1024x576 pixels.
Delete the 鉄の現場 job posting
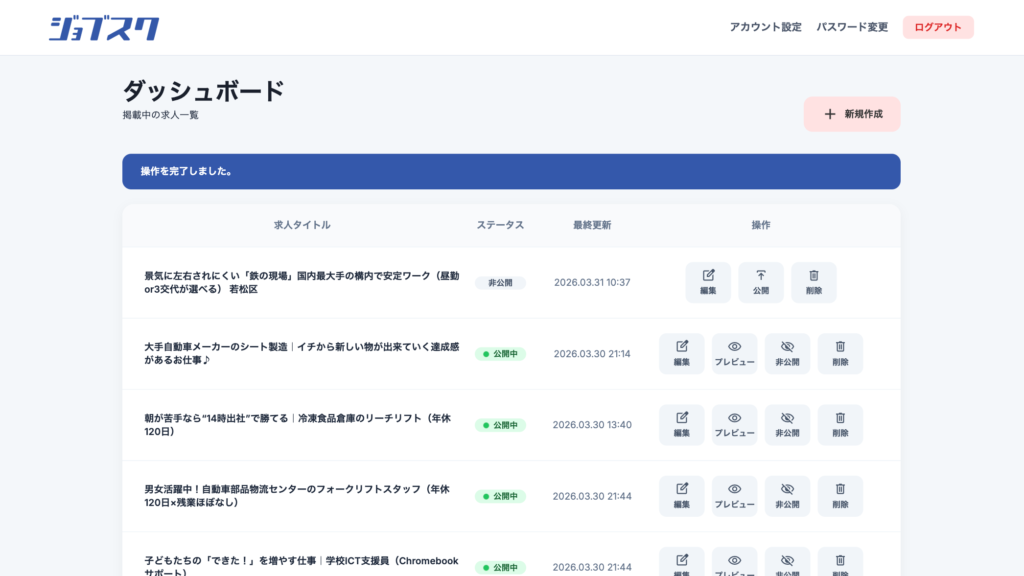[x=814, y=282]
